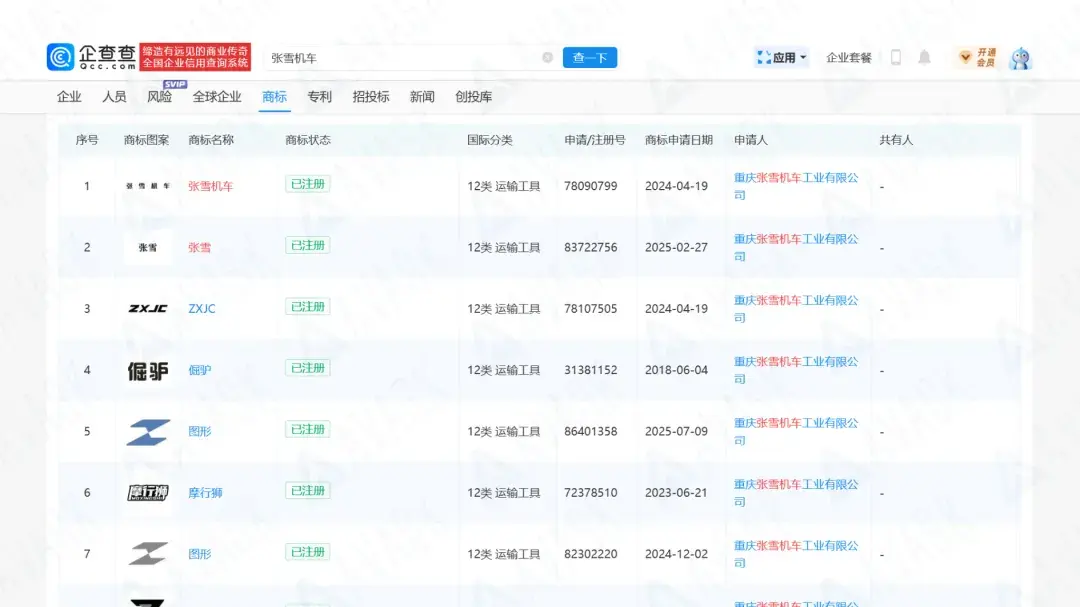The height and width of the screenshot is (607, 1080).
Task: Open the 张雪机车 trademark name link
Action: click(x=211, y=186)
